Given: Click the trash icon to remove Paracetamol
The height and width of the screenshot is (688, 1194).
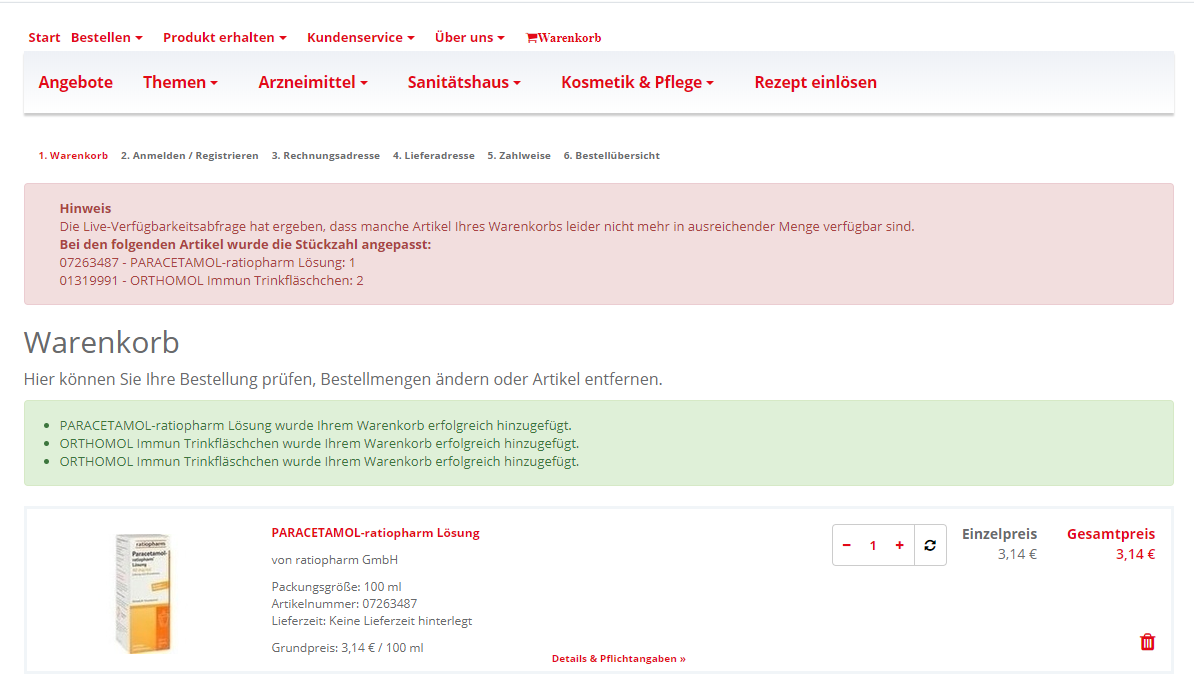Looking at the screenshot, I should (x=1147, y=642).
